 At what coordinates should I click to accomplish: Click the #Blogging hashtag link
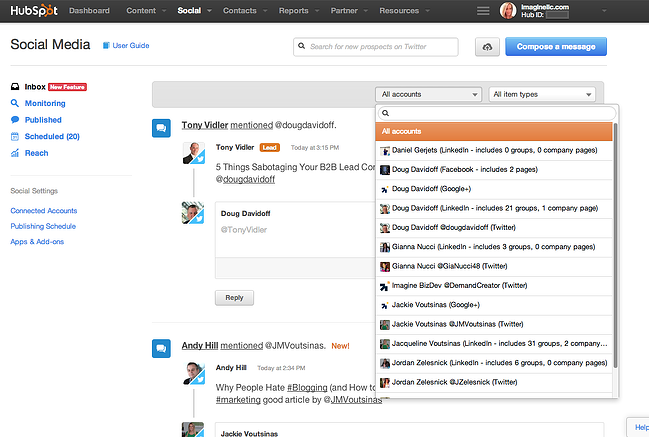tap(307, 388)
